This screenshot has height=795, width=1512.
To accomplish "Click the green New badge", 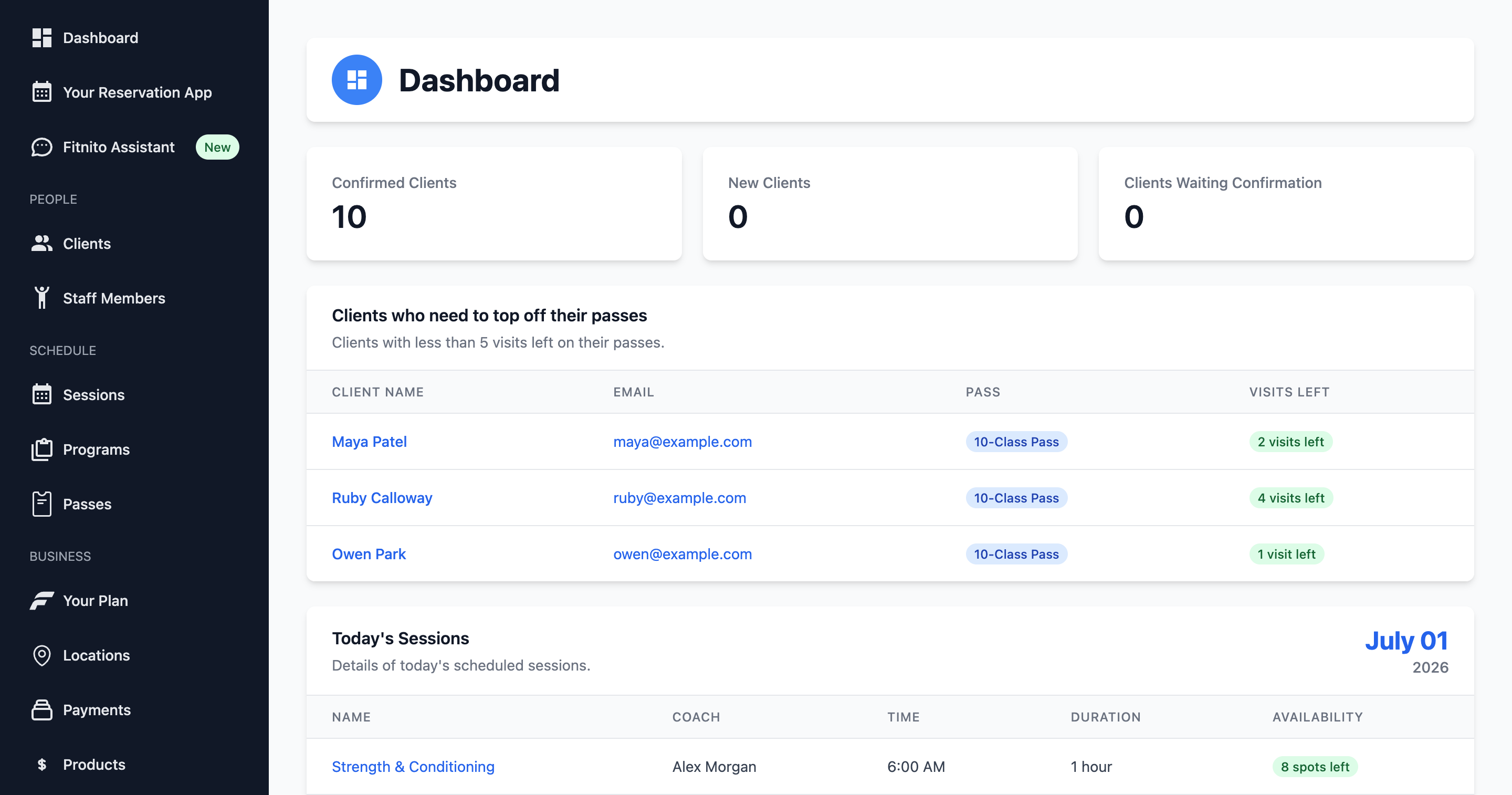I will 217,147.
